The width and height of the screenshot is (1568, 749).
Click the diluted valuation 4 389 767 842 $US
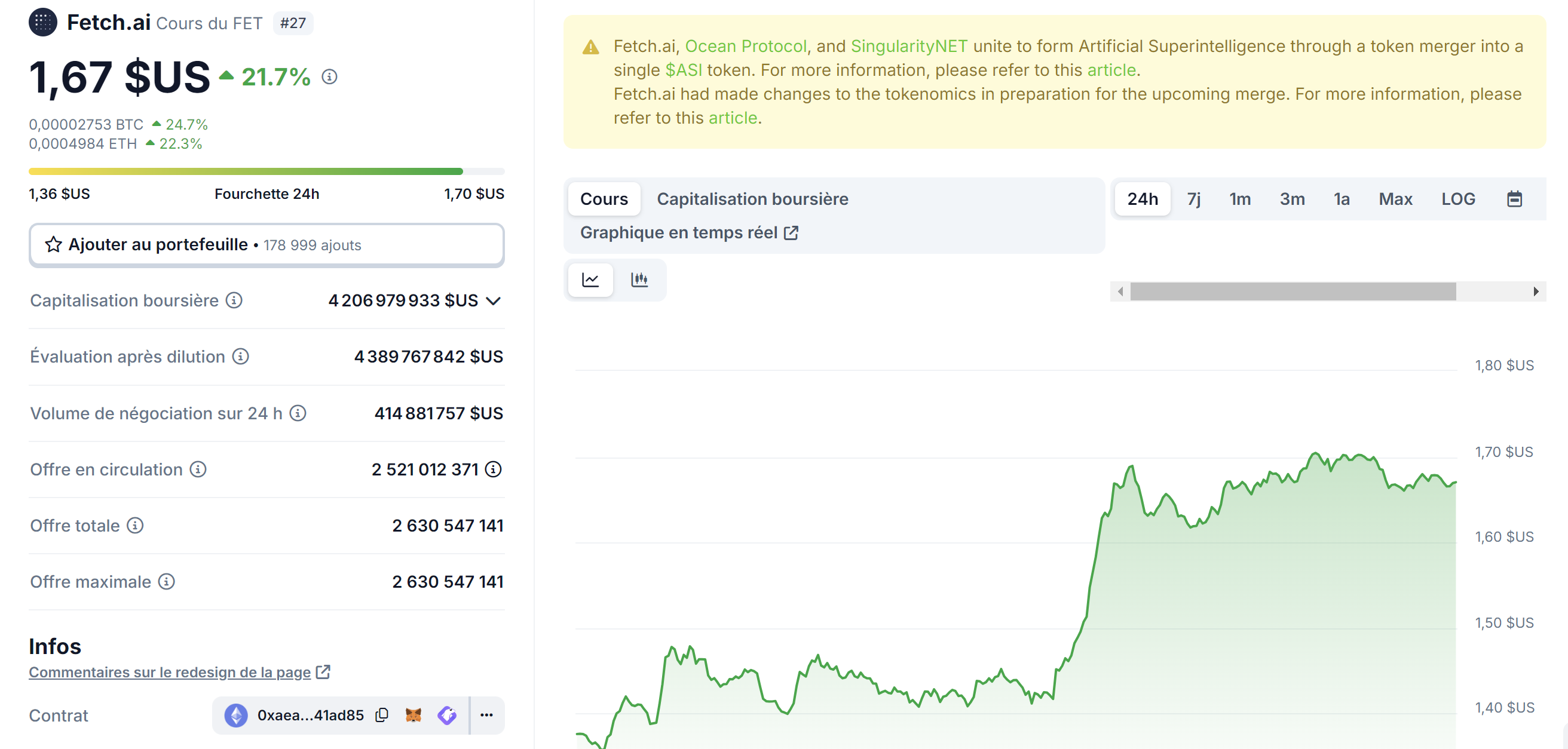pyautogui.click(x=428, y=357)
